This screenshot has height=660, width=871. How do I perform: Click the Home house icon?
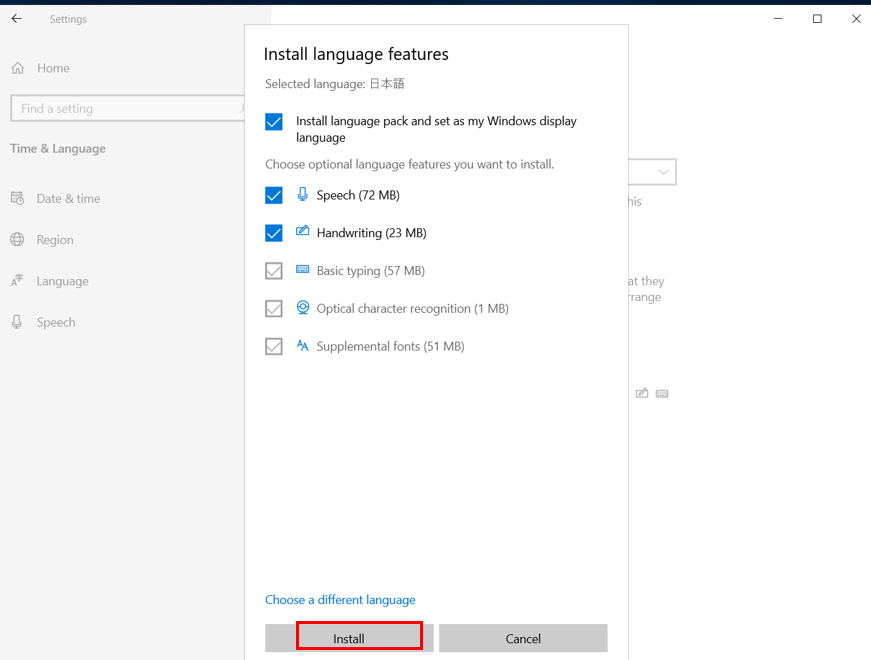pos(18,68)
